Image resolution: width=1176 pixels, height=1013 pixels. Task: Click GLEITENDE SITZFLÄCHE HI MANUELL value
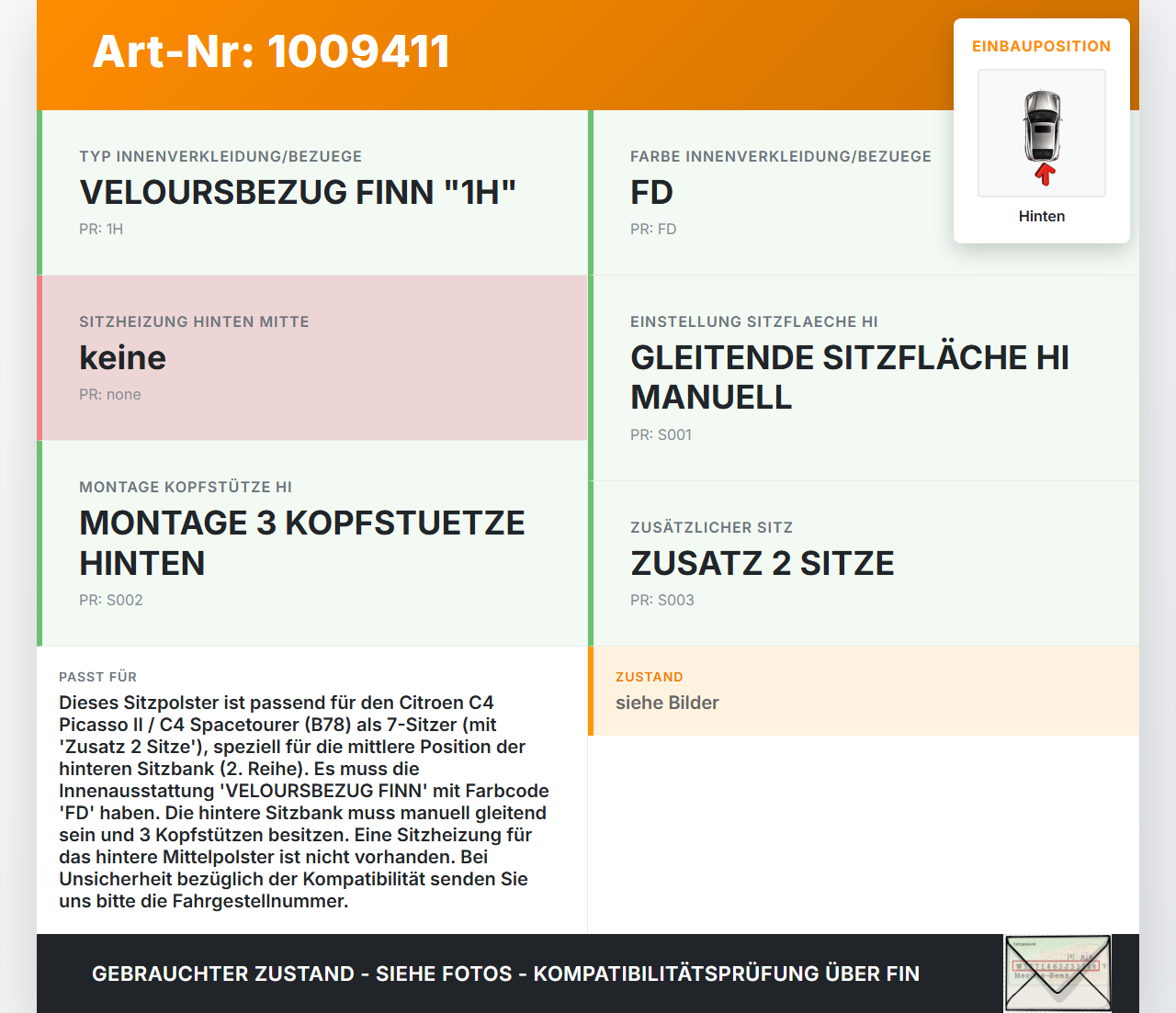point(850,377)
